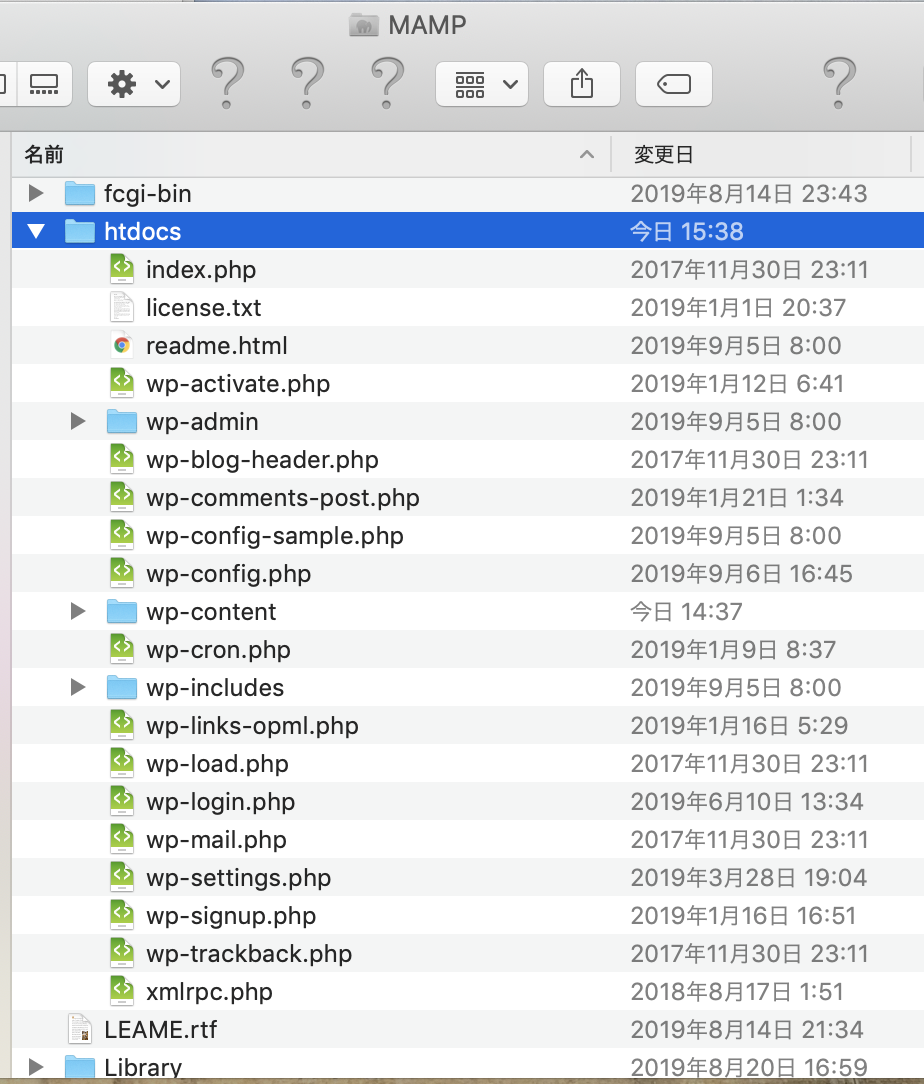Select the wp-signup.php file name
This screenshot has width=924, height=1084.
(232, 916)
